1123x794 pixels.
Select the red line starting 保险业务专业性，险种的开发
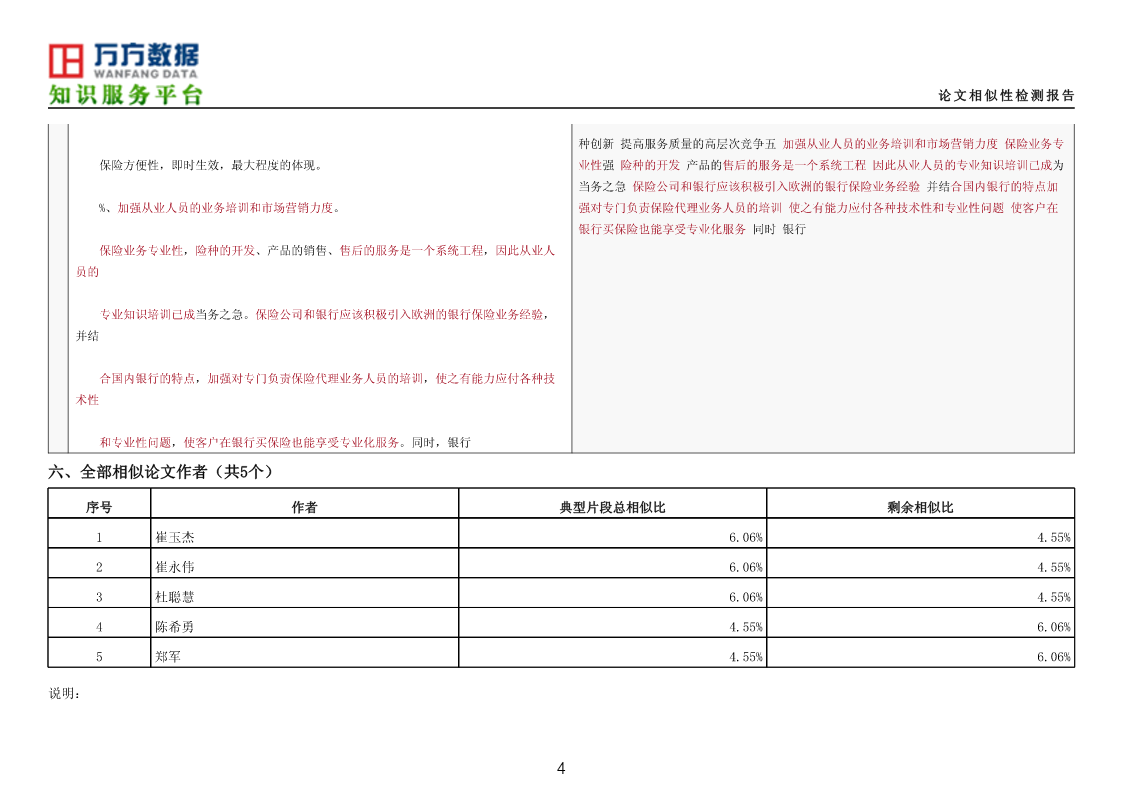[327, 251]
